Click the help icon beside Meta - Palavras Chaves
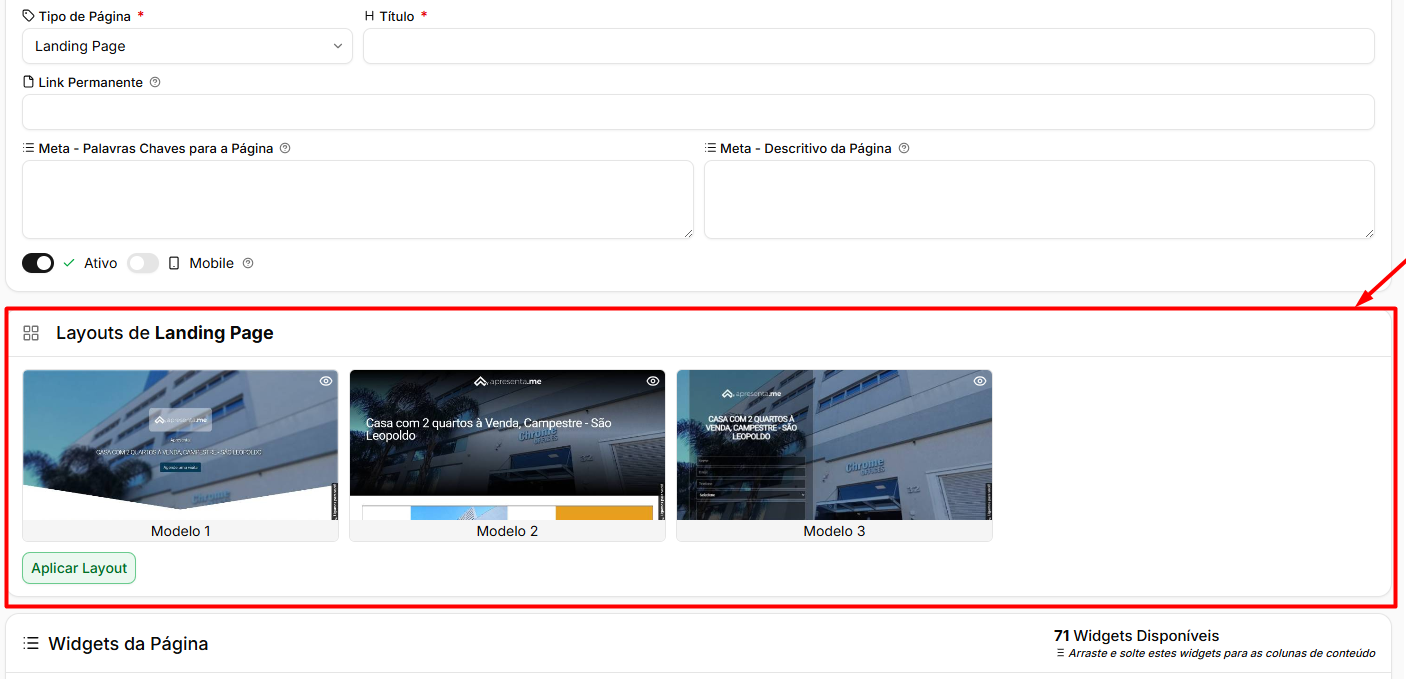Screen dimensions: 1406x679 click(x=285, y=148)
